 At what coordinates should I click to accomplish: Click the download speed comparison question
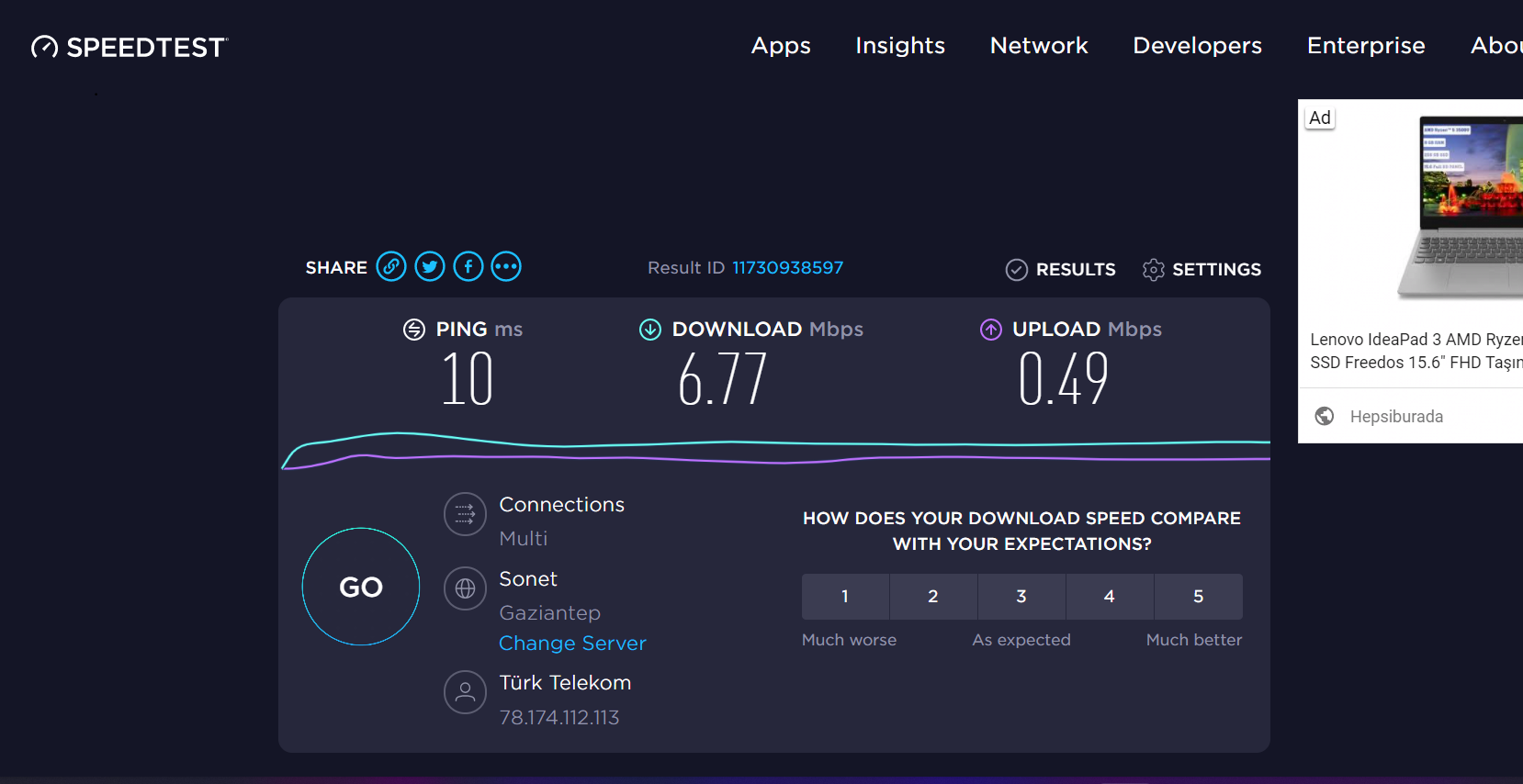pos(1021,531)
